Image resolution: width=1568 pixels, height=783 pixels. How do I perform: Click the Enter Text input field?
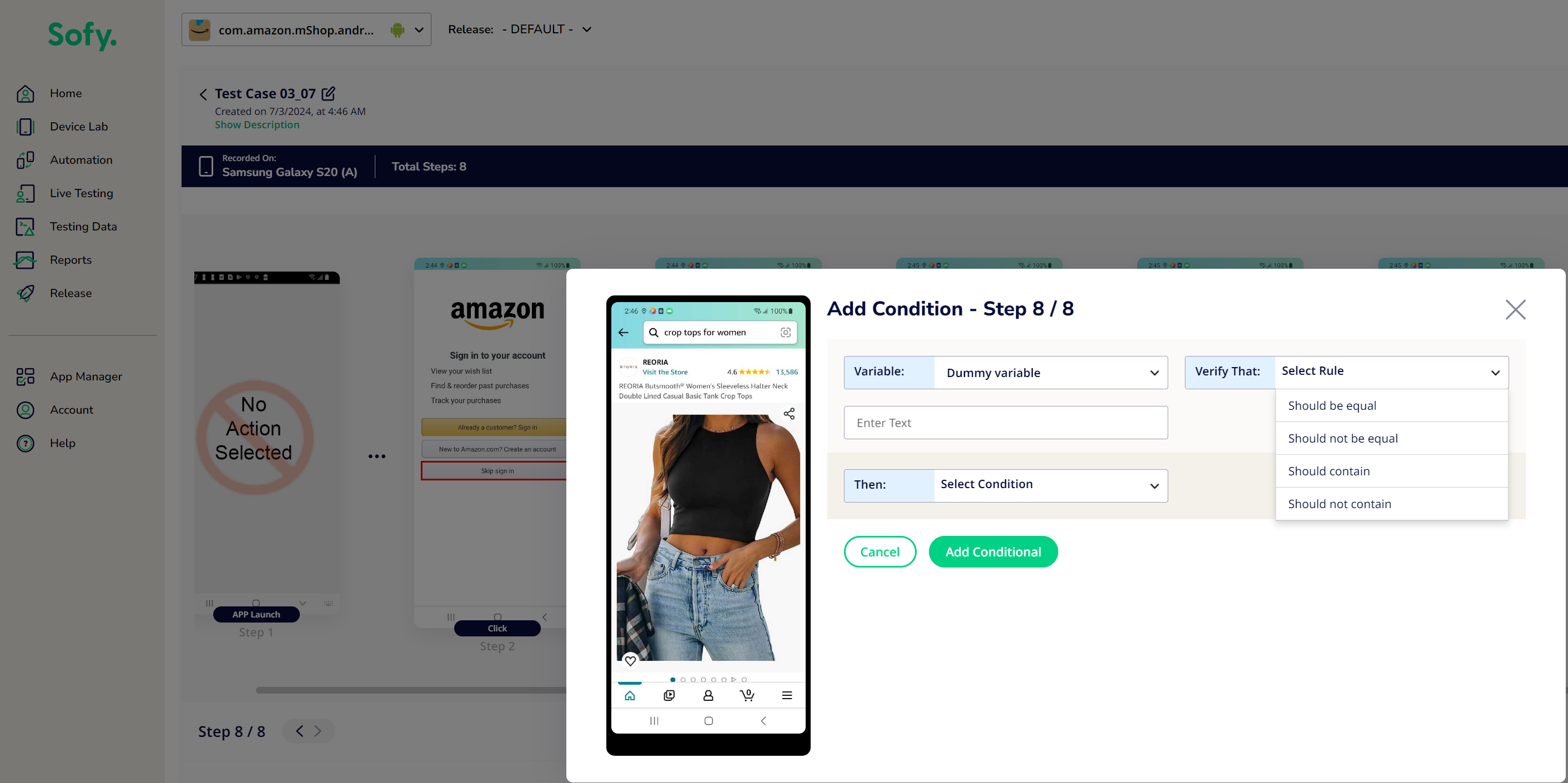pos(1005,422)
